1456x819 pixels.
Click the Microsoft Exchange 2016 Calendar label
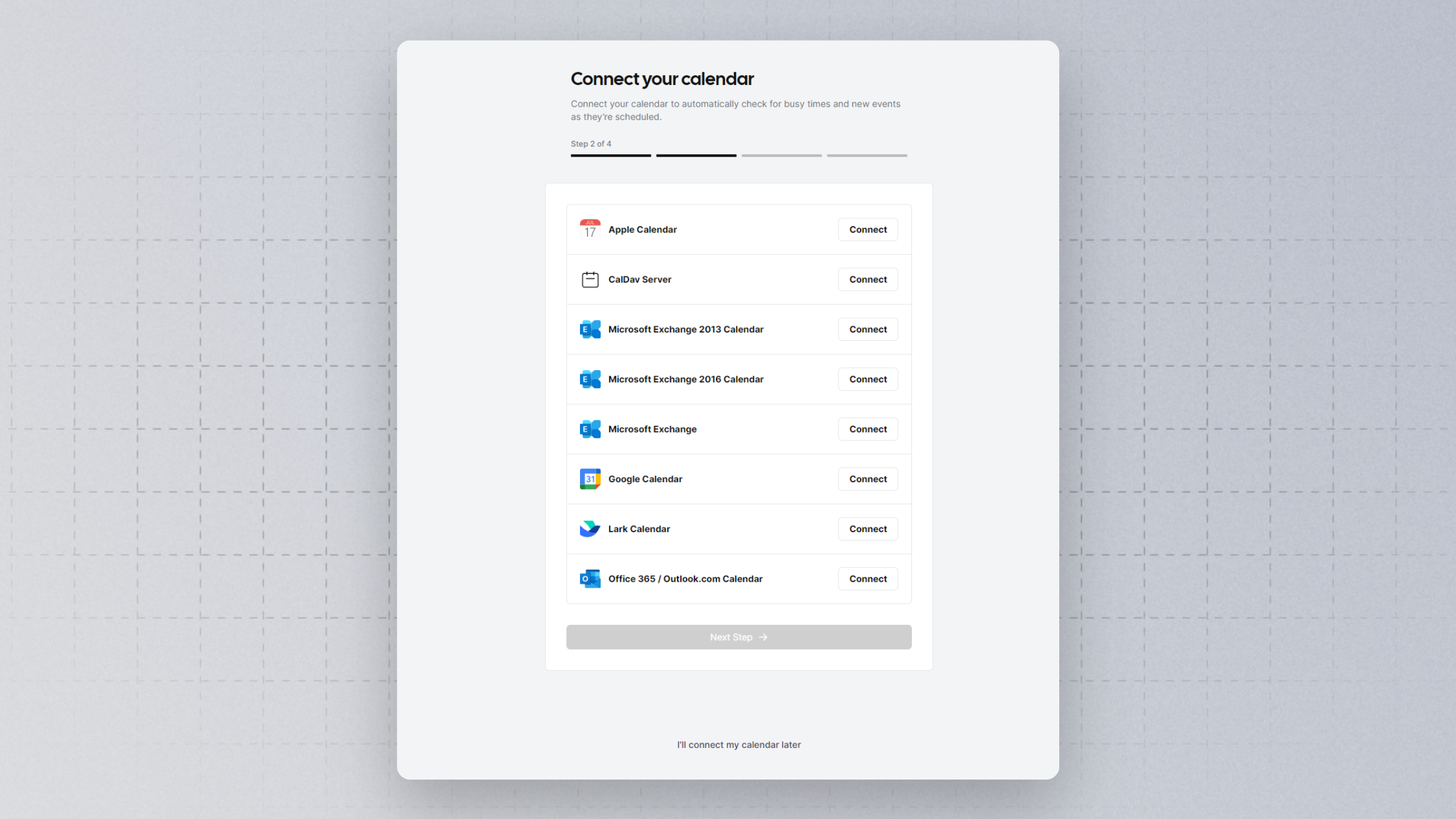pyautogui.click(x=686, y=379)
